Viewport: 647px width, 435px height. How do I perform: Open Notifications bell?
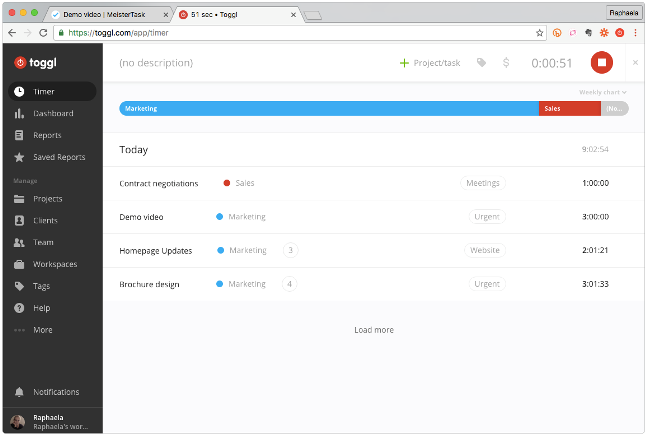tap(55, 392)
